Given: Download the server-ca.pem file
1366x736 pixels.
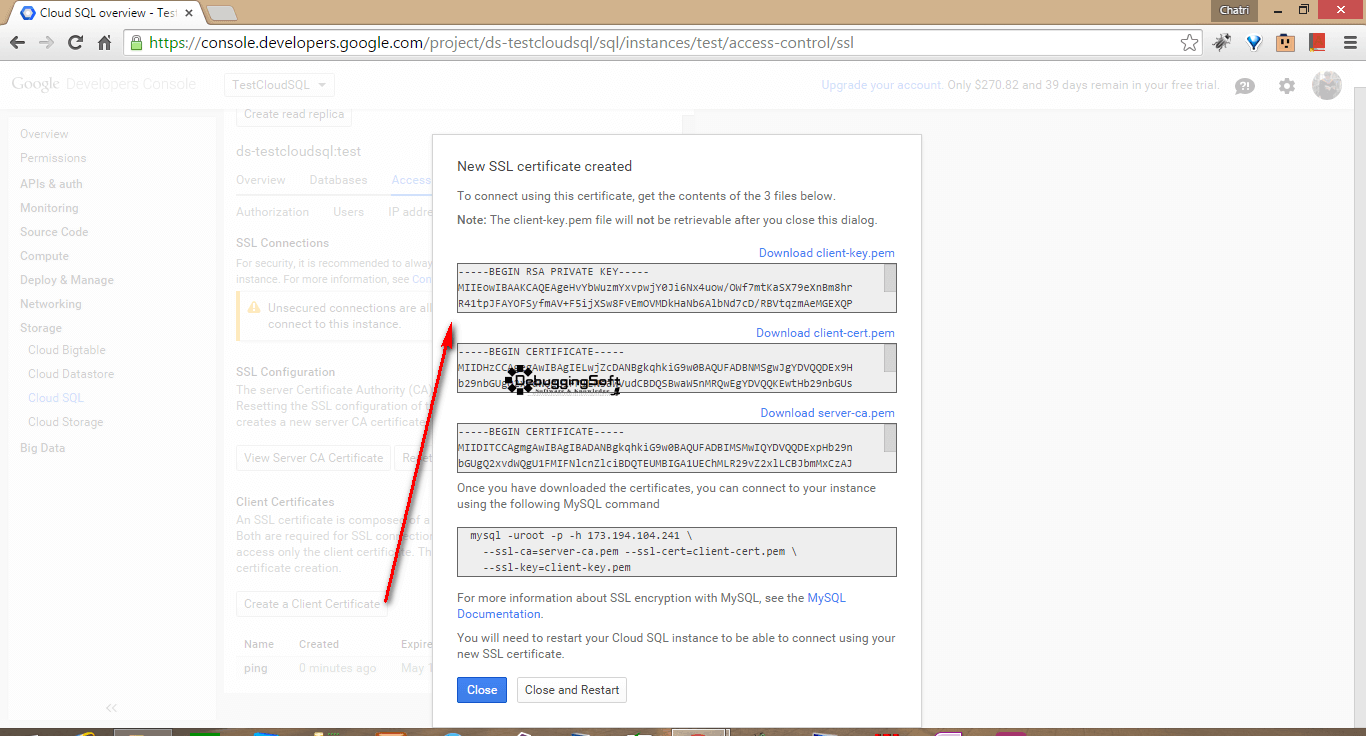Looking at the screenshot, I should point(828,413).
